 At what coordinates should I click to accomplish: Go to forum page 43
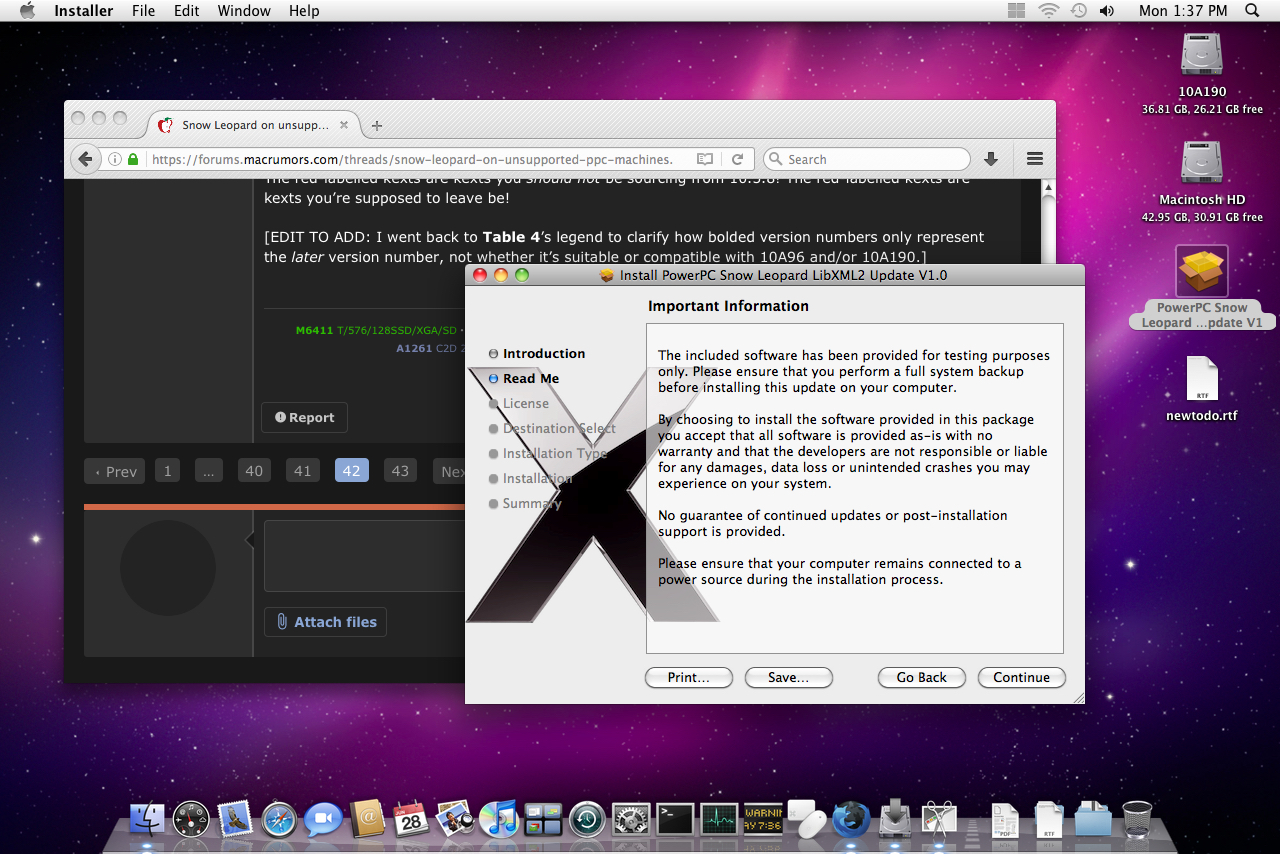400,471
